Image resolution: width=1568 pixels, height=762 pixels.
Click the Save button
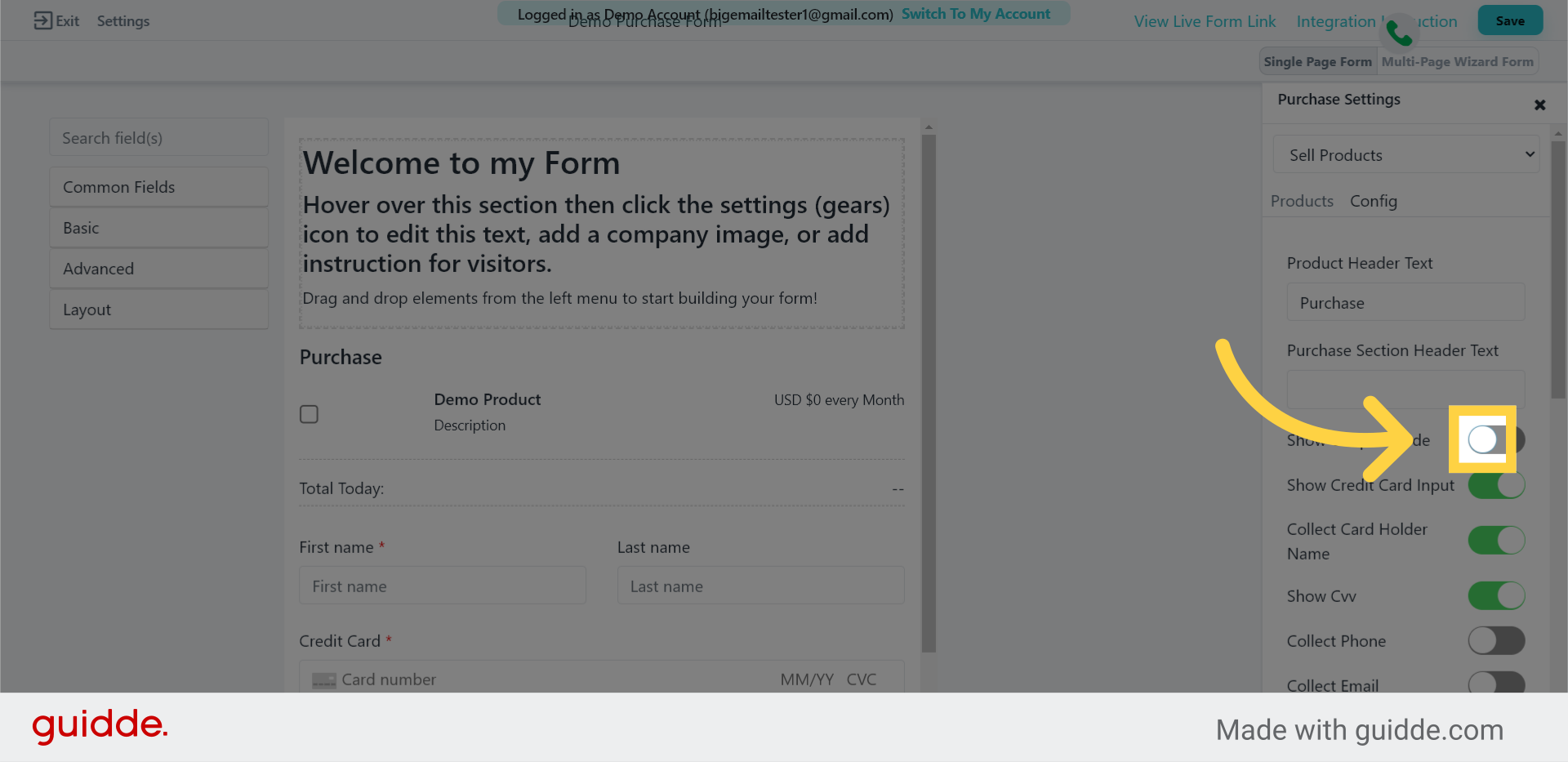1509,21
